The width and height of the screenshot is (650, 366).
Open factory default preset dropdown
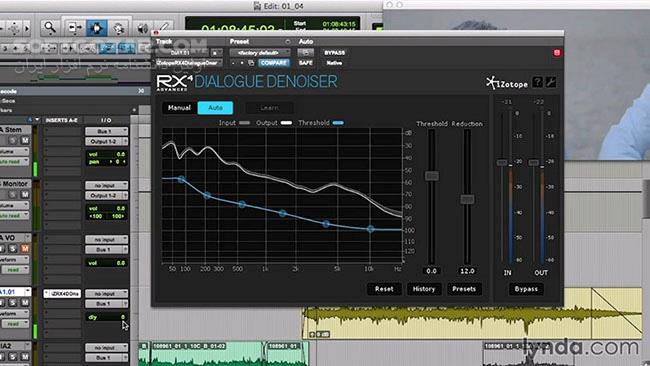(260, 53)
